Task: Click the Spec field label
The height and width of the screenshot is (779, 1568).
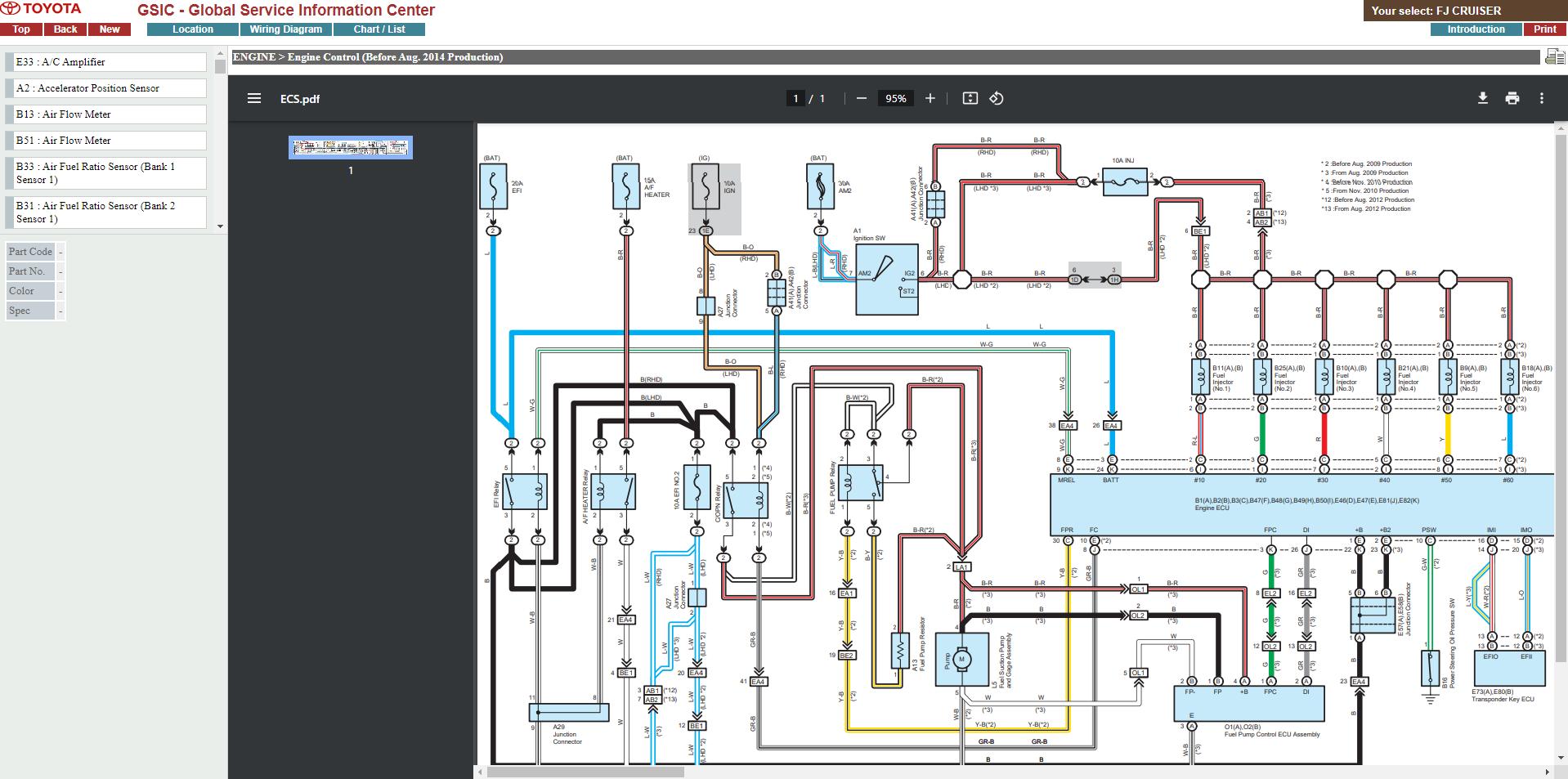Action: (30, 311)
